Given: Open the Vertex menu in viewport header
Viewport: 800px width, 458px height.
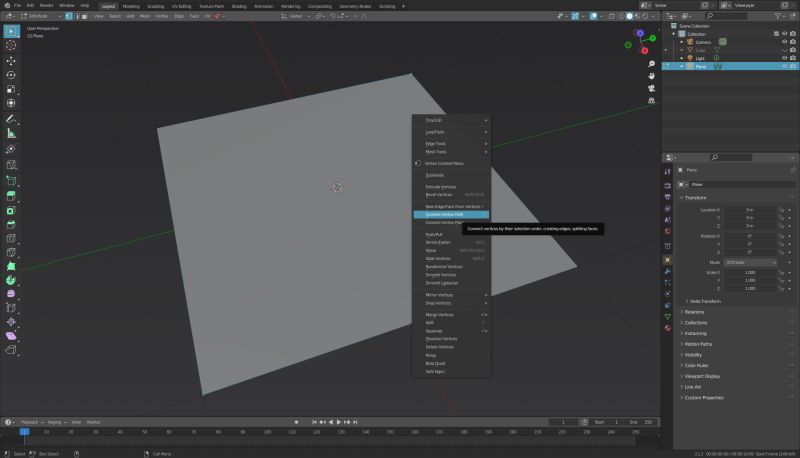Looking at the screenshot, I should point(162,16).
